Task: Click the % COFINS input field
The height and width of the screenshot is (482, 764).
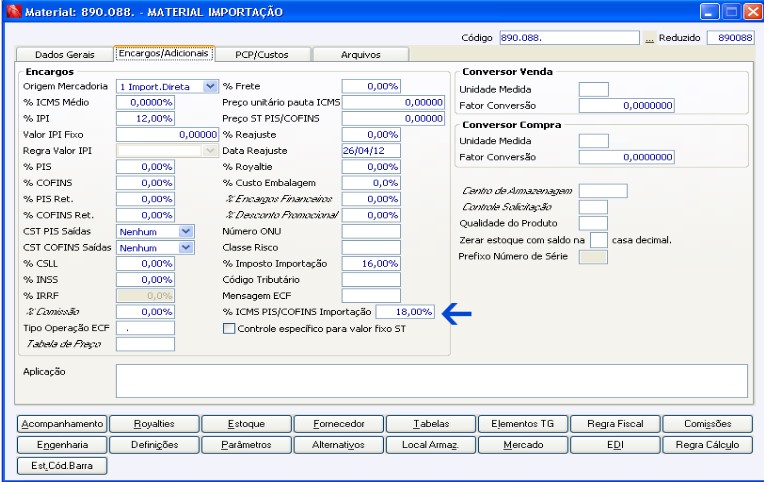Action: point(145,183)
